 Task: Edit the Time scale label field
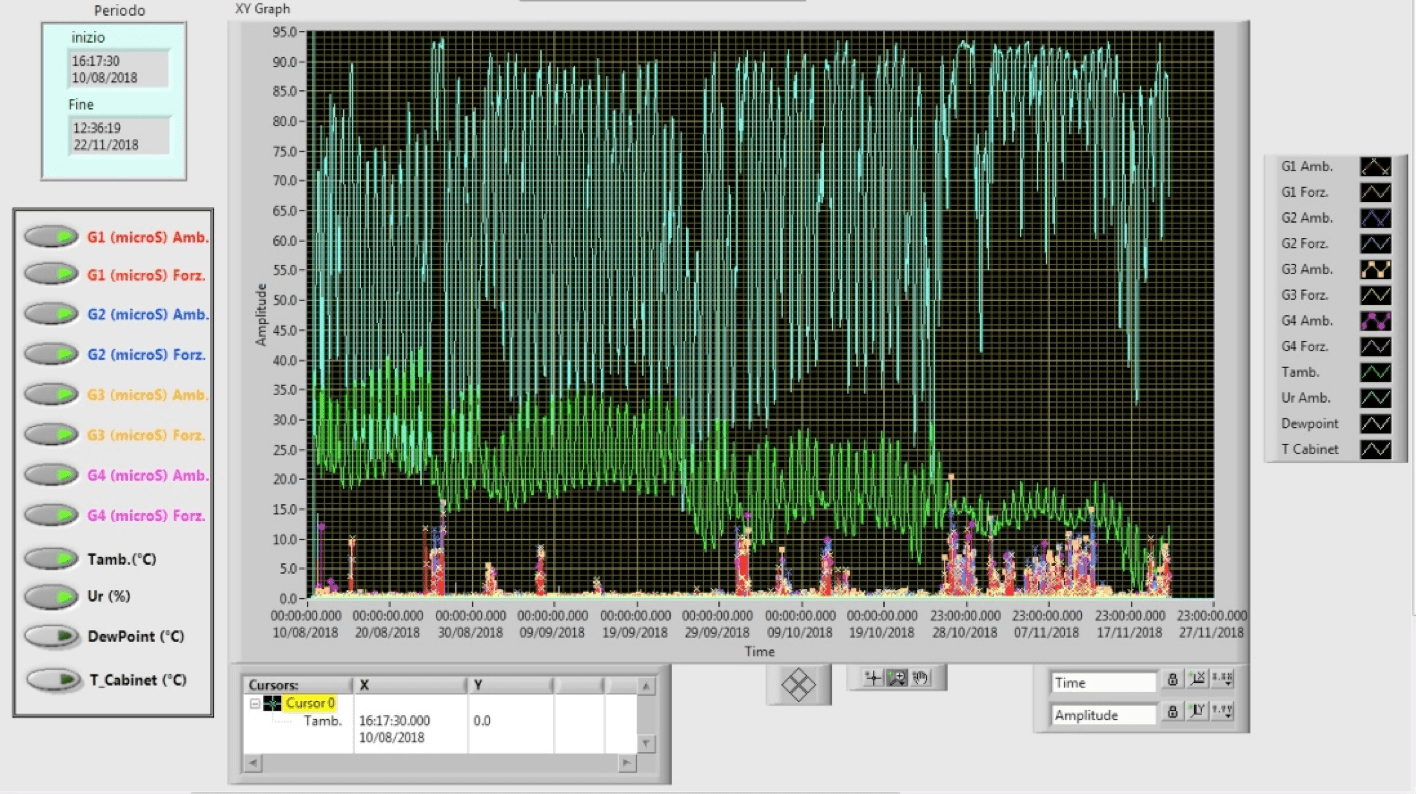pyautogui.click(x=1103, y=682)
